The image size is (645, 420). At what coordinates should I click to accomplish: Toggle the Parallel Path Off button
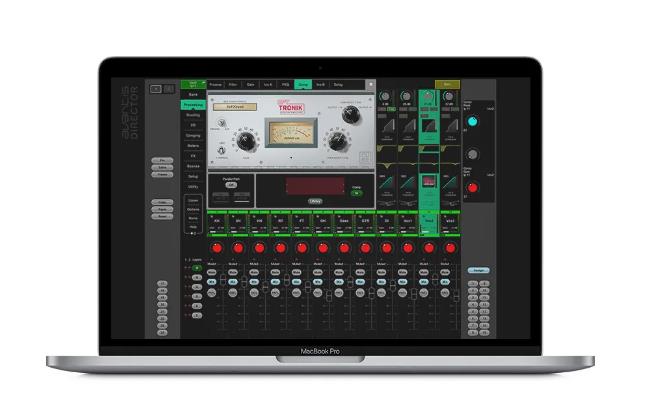coord(231,185)
